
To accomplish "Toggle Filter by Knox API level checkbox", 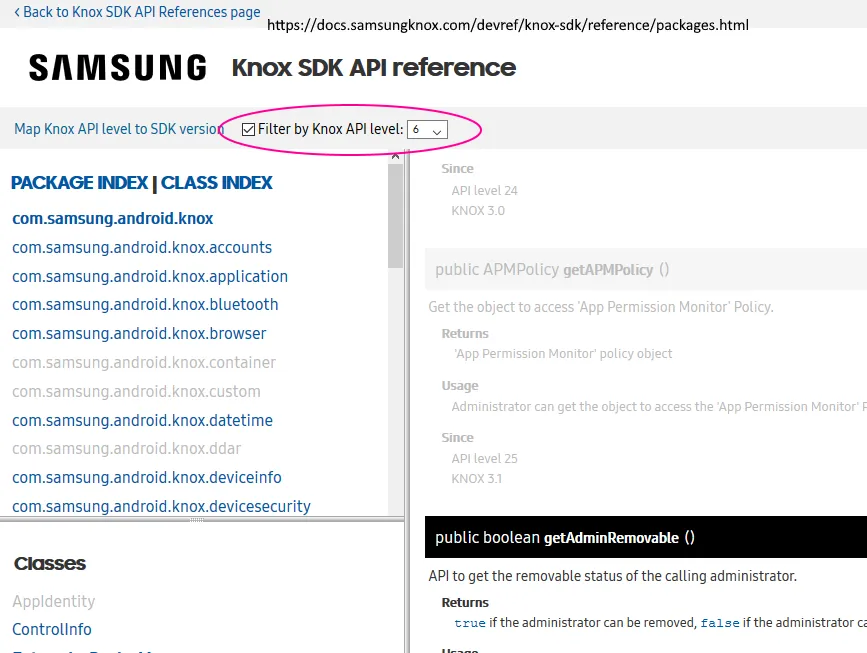I will pyautogui.click(x=248, y=129).
